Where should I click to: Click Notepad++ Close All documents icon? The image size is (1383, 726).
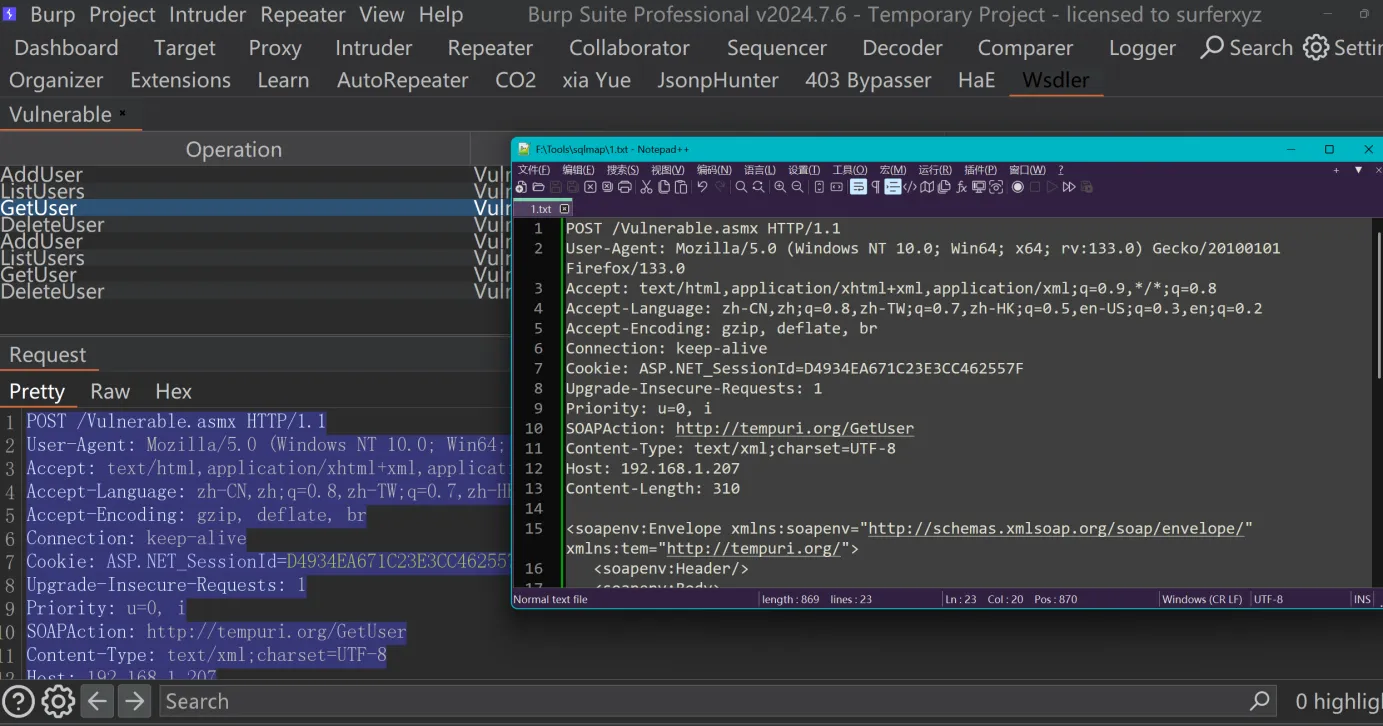(x=607, y=187)
